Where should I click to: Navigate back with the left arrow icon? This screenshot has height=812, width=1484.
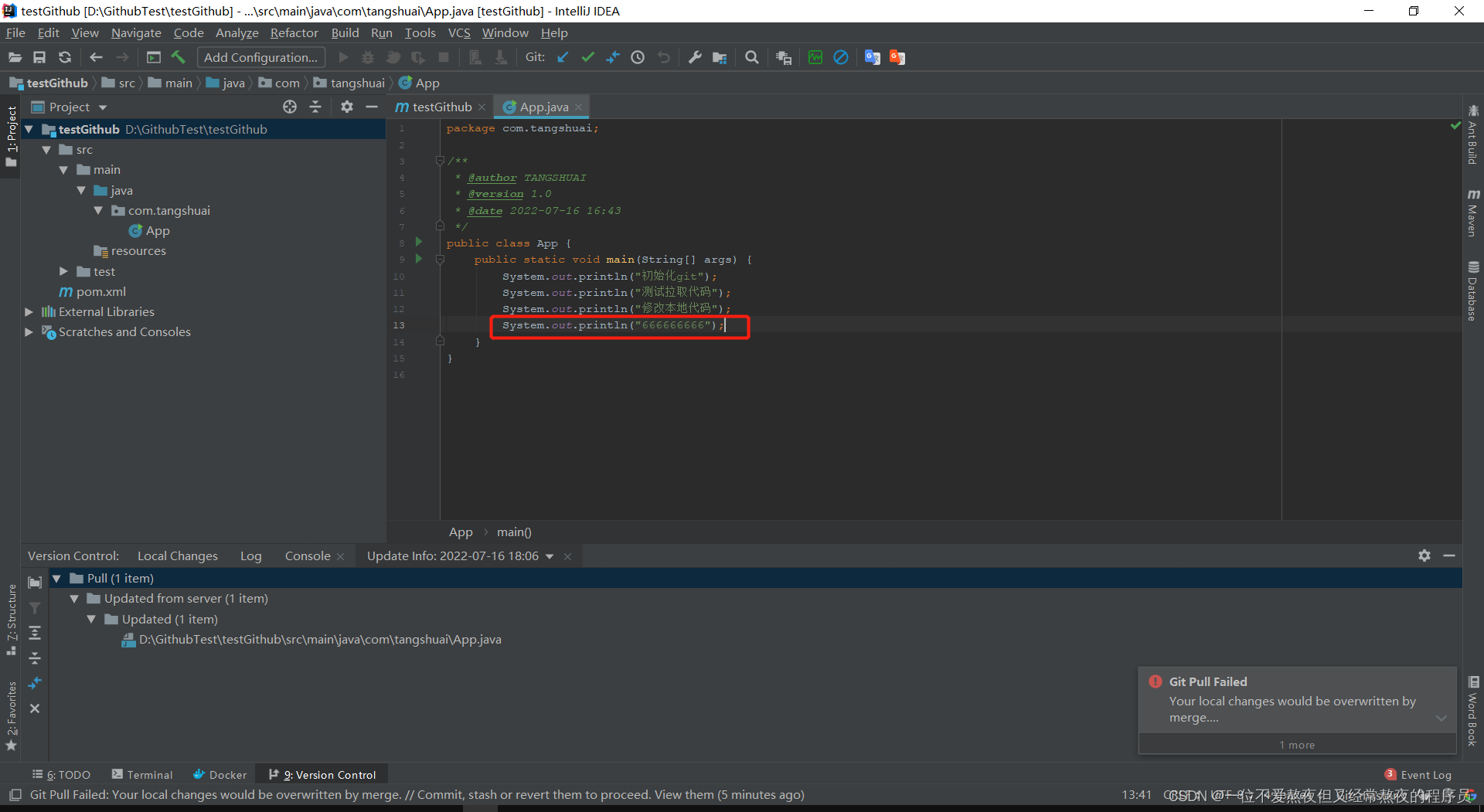(96, 57)
